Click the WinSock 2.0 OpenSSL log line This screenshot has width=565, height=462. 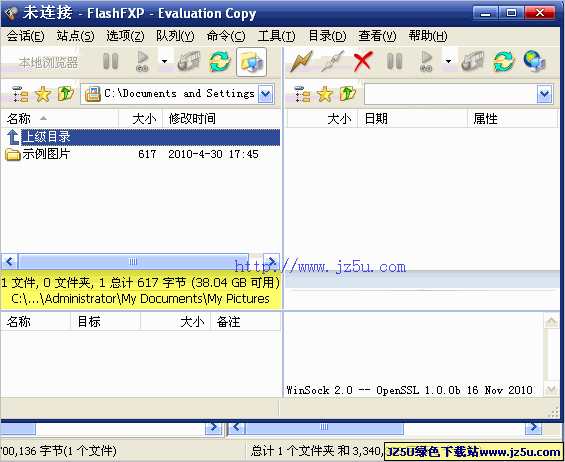pyautogui.click(x=409, y=390)
